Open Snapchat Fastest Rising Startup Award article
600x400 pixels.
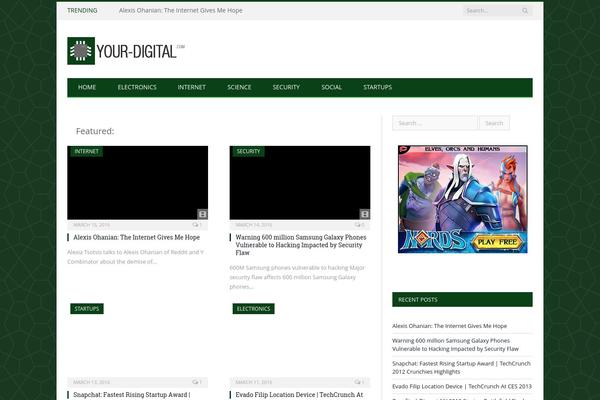[x=132, y=395]
